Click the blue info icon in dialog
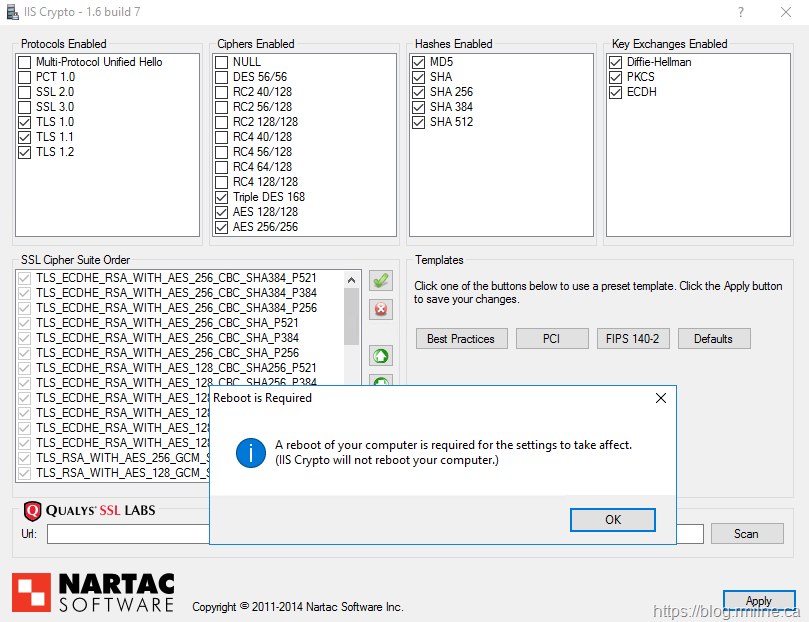Screen dimensions: 809x622 pyautogui.click(x=250, y=452)
